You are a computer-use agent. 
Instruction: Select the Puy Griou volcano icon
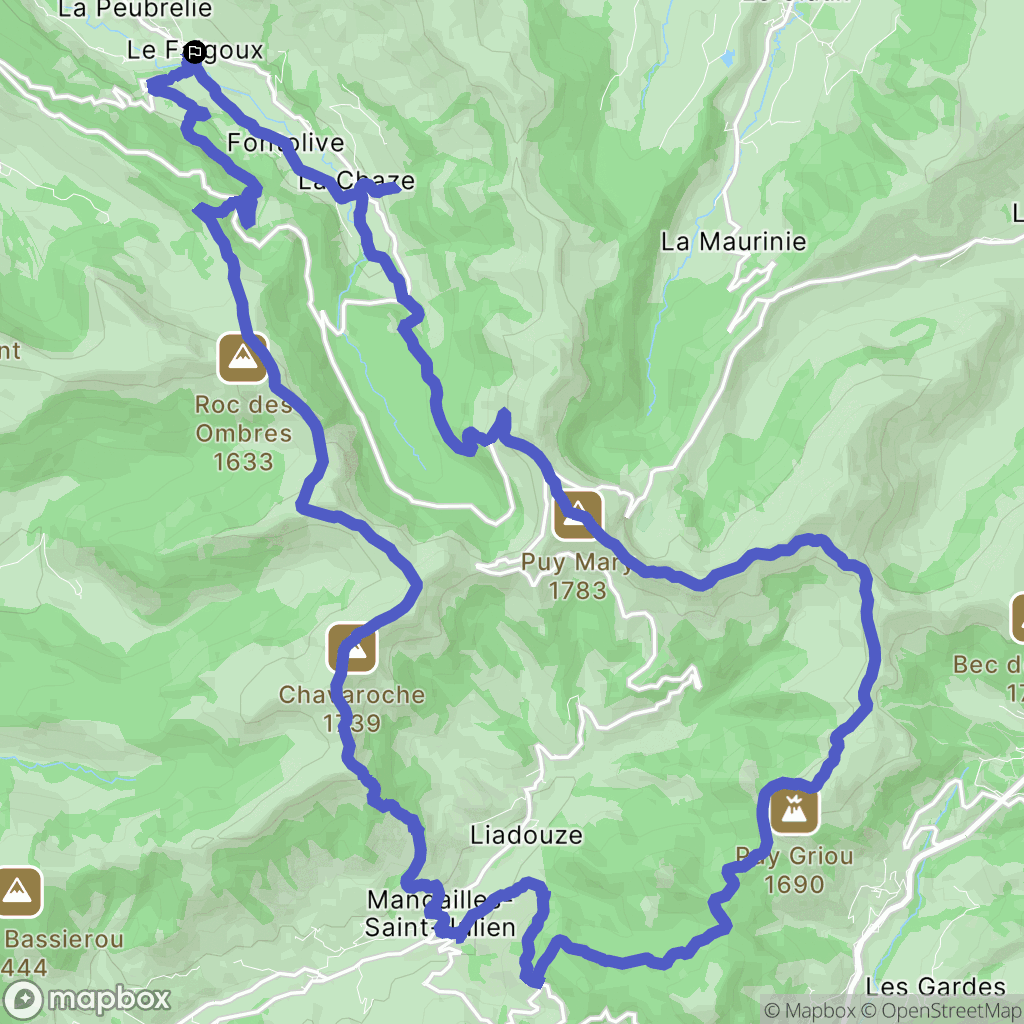pyautogui.click(x=795, y=810)
